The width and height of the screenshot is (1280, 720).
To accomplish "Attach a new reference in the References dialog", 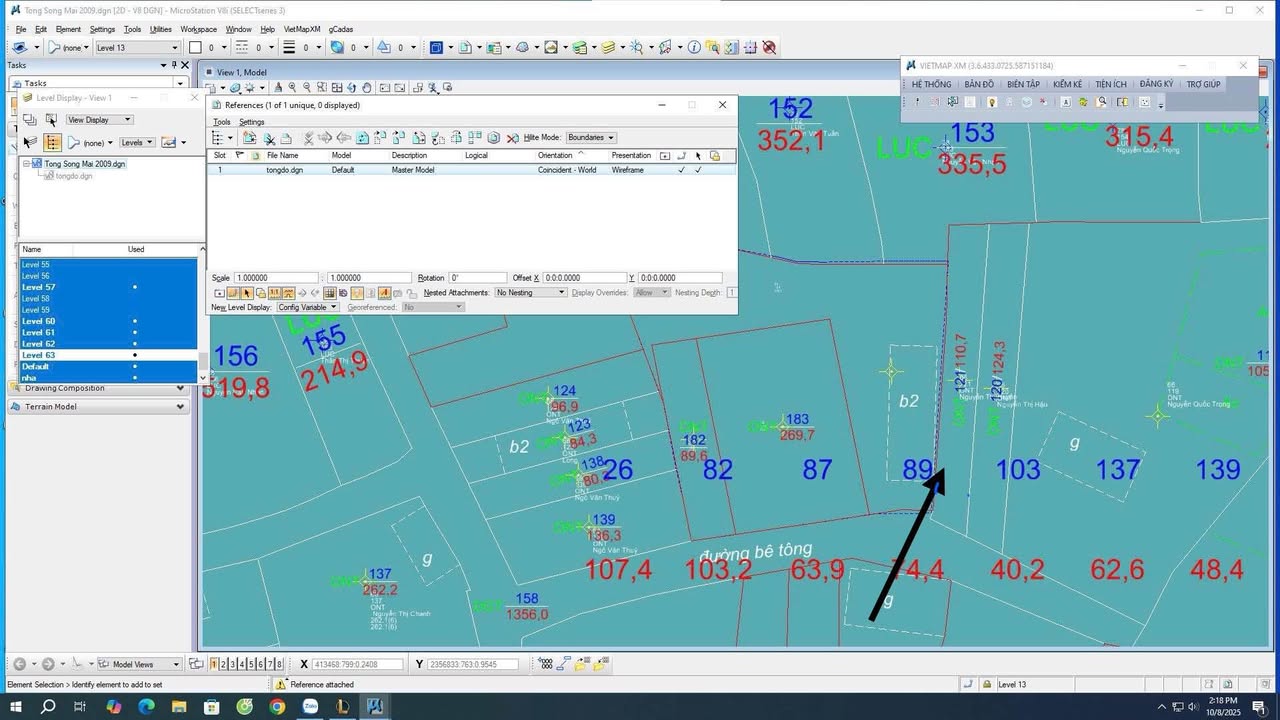I will [248, 137].
